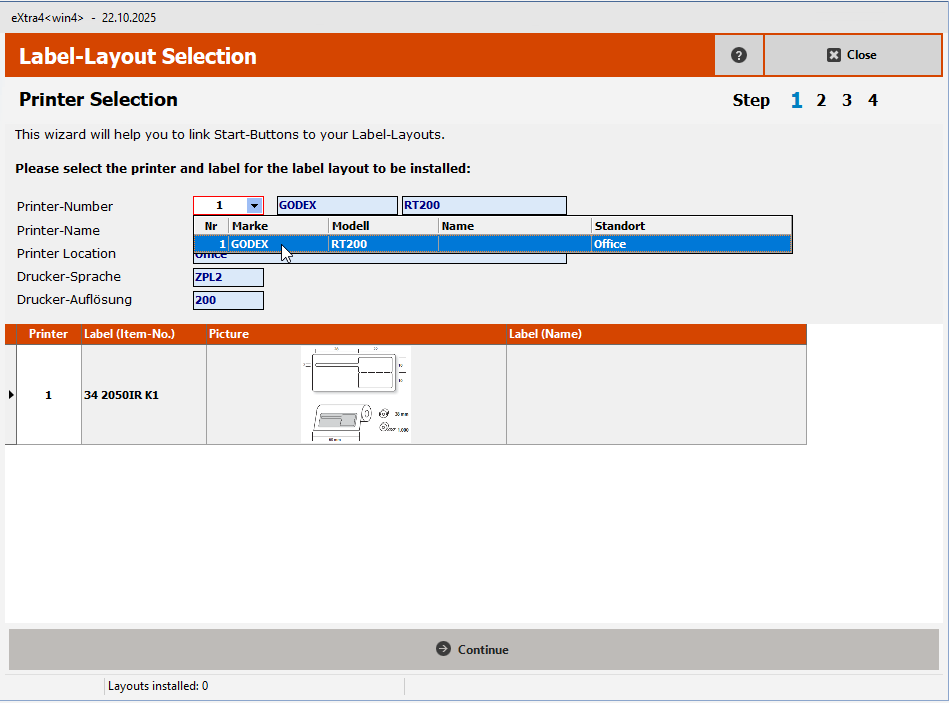Click the Drucker-Auflösung 200 field
The image size is (949, 703).
point(228,300)
